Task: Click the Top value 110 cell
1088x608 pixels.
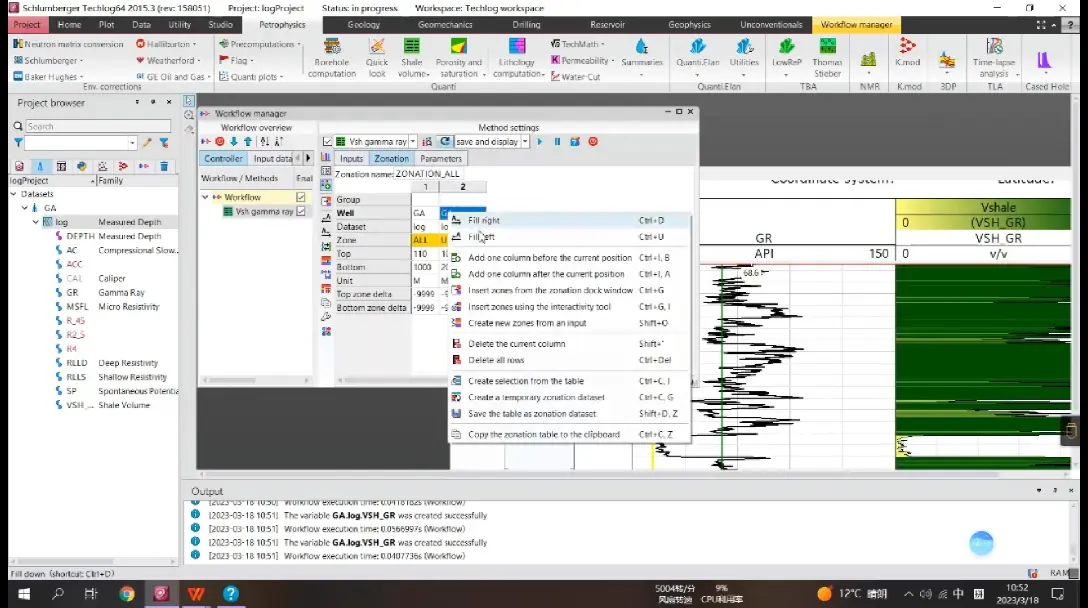Action: click(425, 254)
